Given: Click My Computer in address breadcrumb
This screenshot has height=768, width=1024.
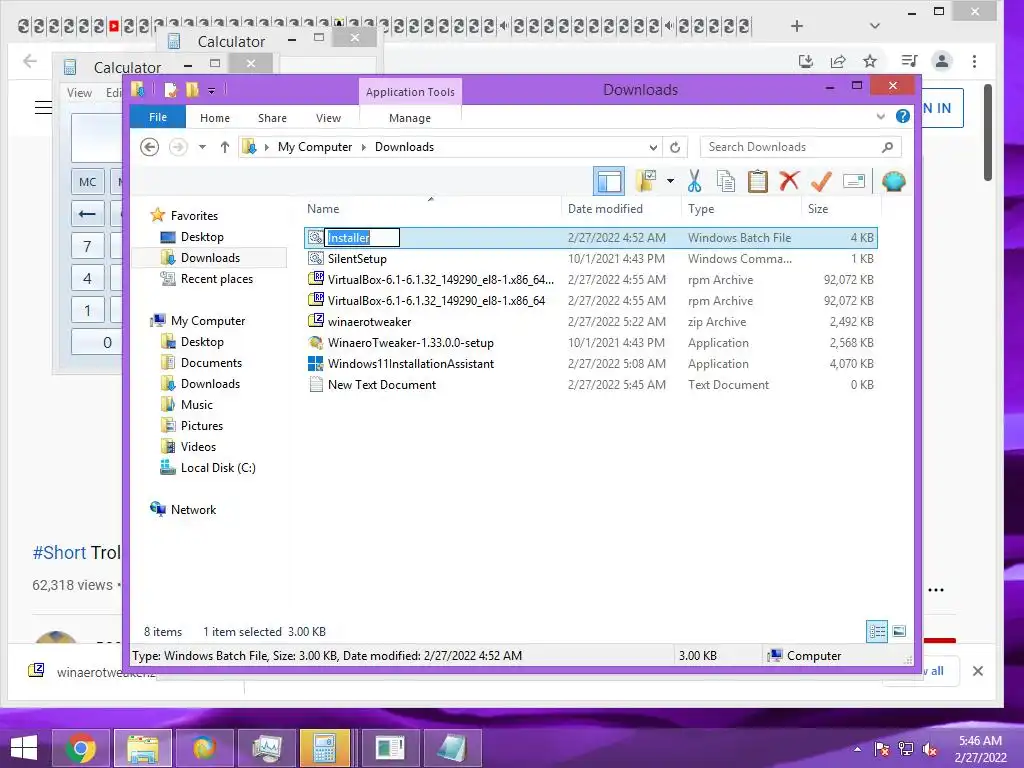Looking at the screenshot, I should tap(315, 147).
